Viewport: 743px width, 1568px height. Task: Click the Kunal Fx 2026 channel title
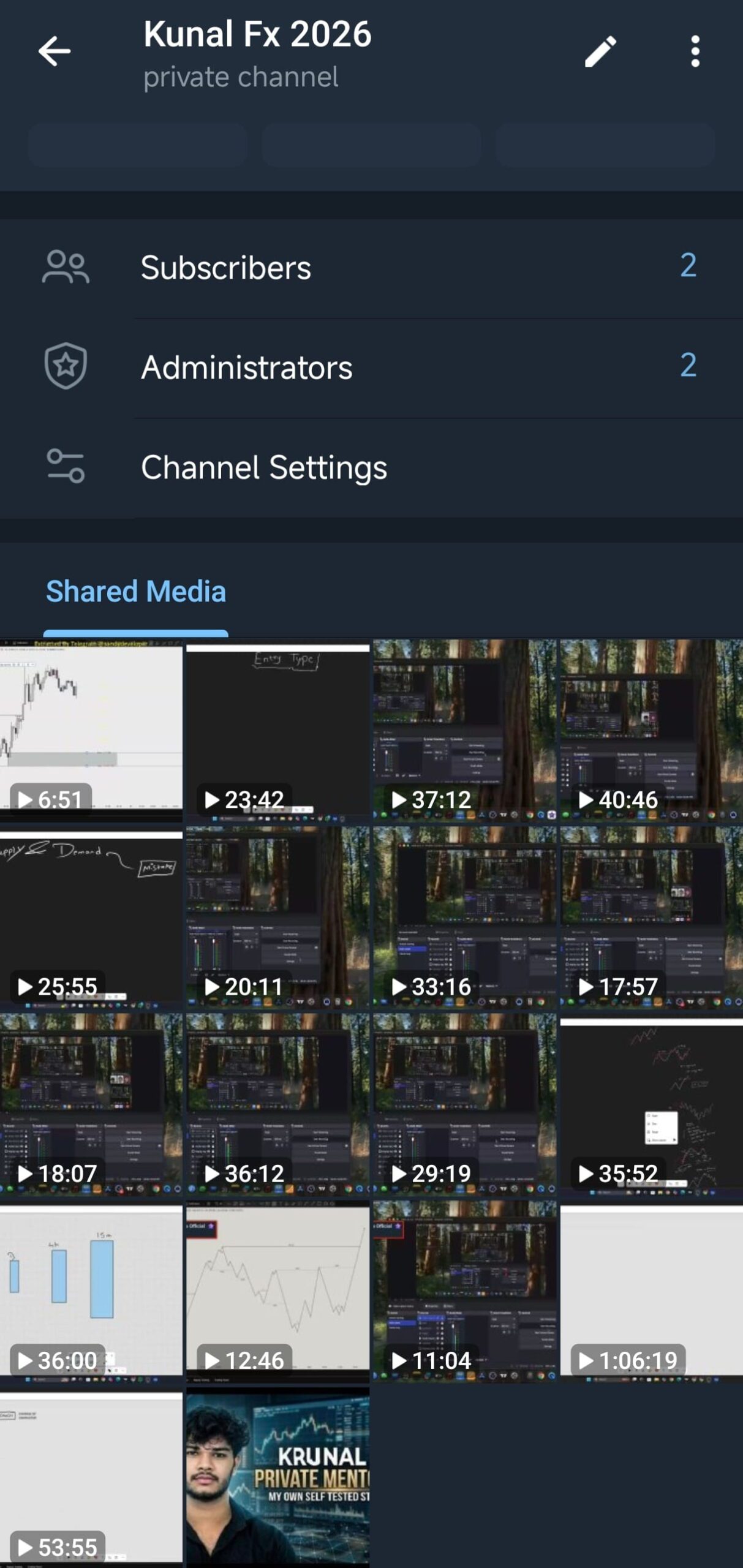pyautogui.click(x=257, y=34)
